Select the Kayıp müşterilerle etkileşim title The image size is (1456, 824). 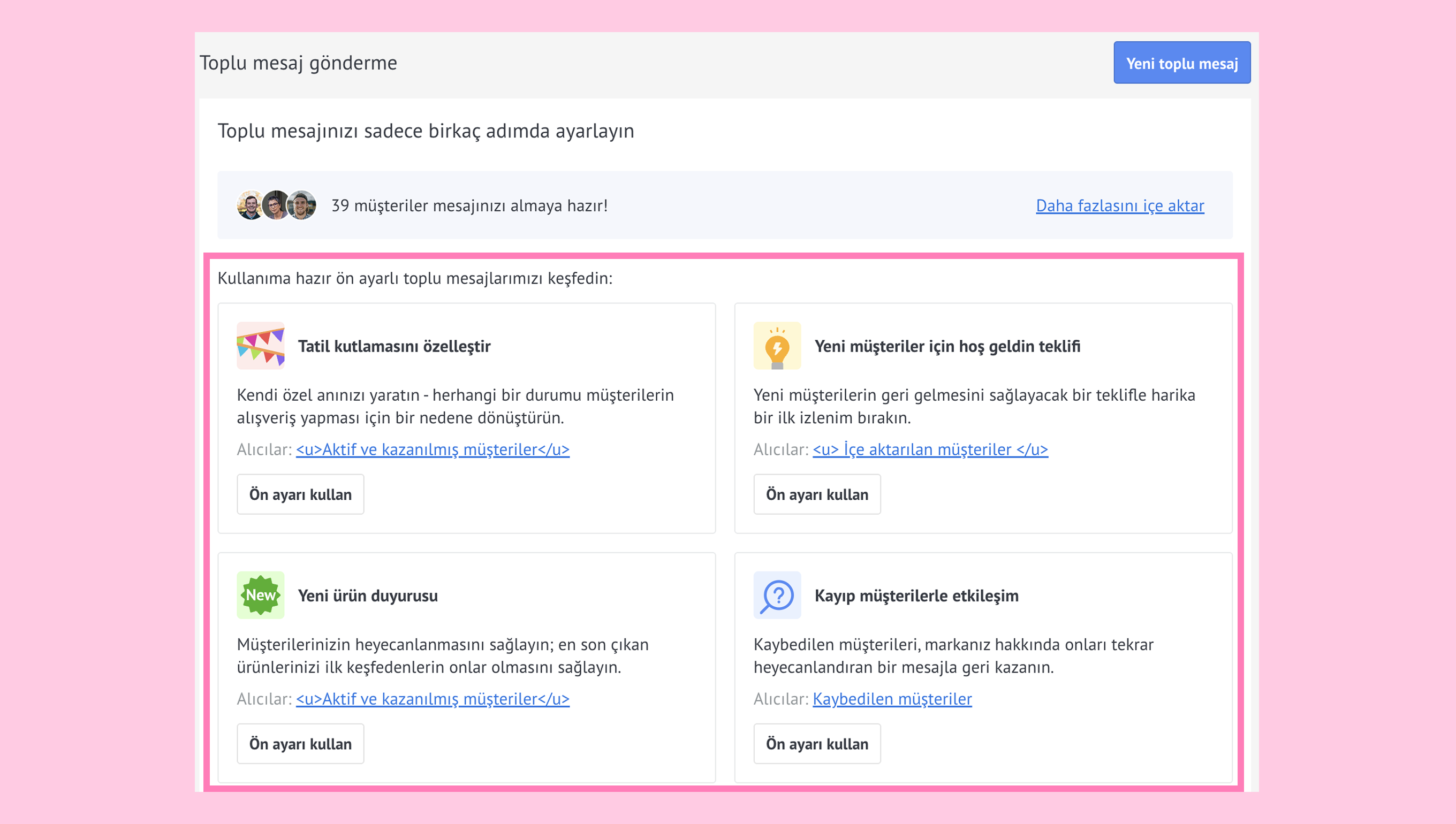[916, 596]
